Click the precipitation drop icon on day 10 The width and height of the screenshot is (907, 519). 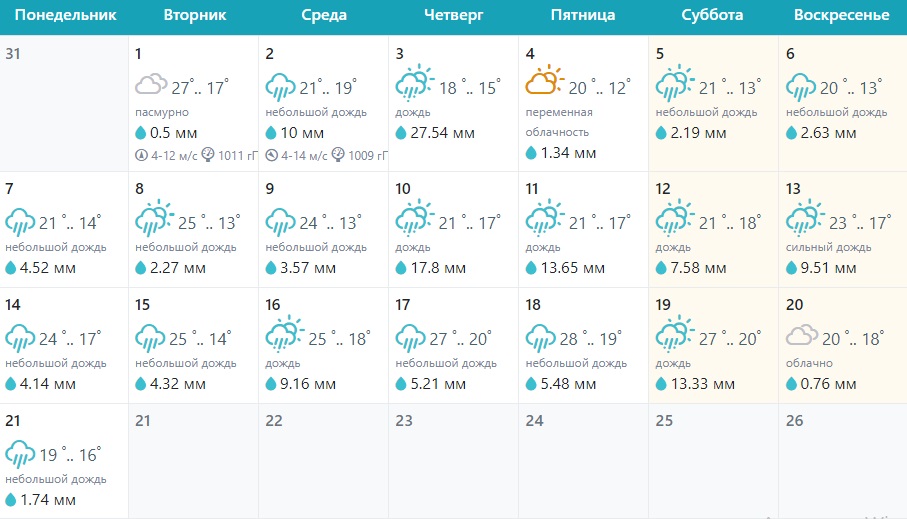click(x=402, y=267)
